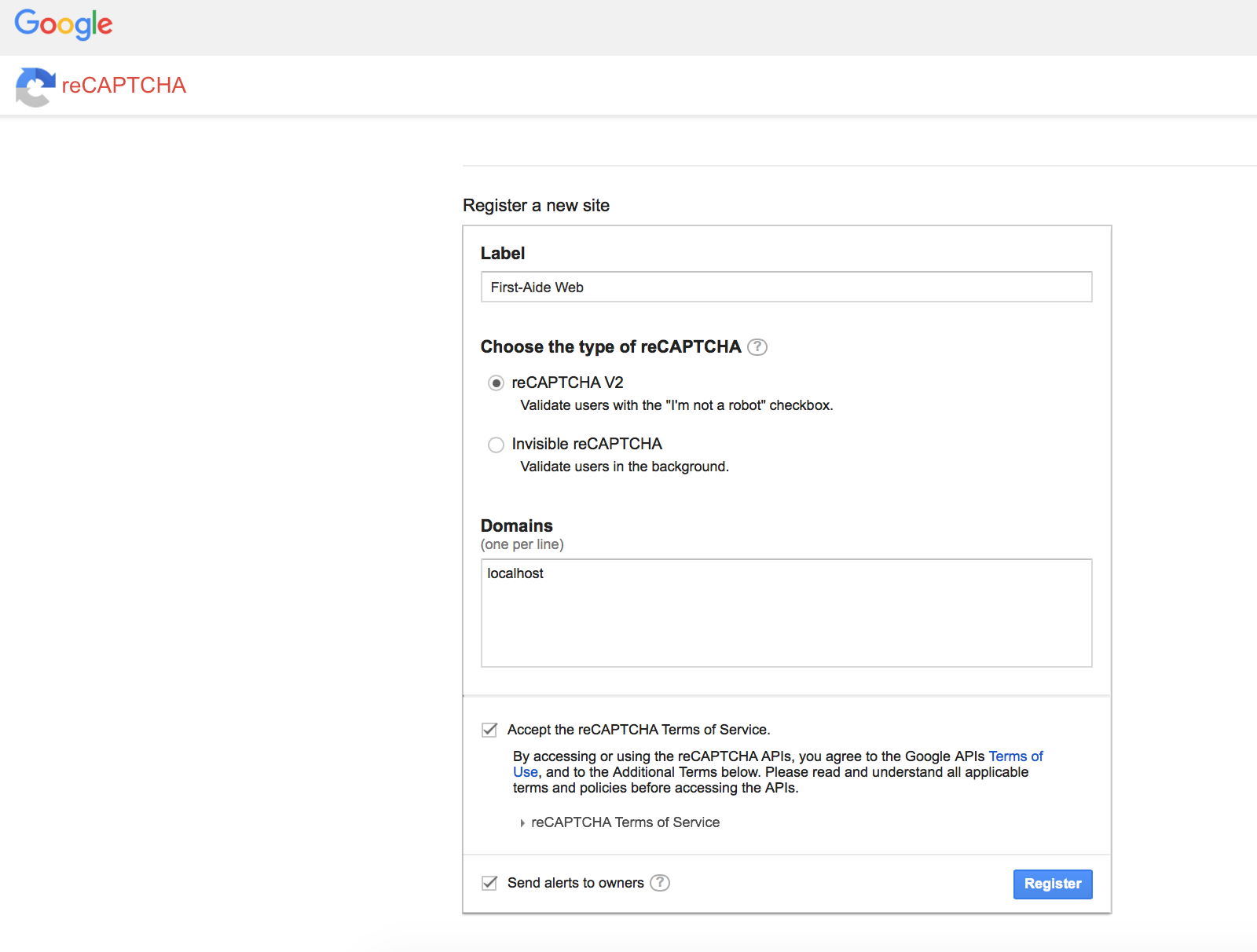Select the Invisible reCAPTCHA radio button
The width and height of the screenshot is (1257, 952).
tap(496, 445)
